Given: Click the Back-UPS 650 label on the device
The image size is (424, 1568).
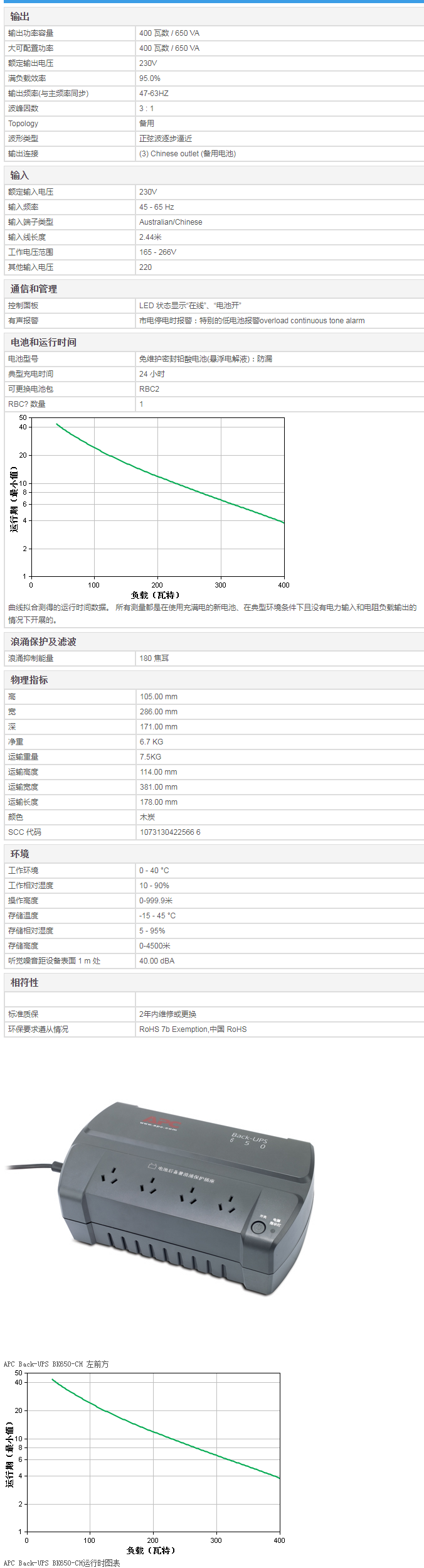Looking at the screenshot, I should (x=249, y=1140).
